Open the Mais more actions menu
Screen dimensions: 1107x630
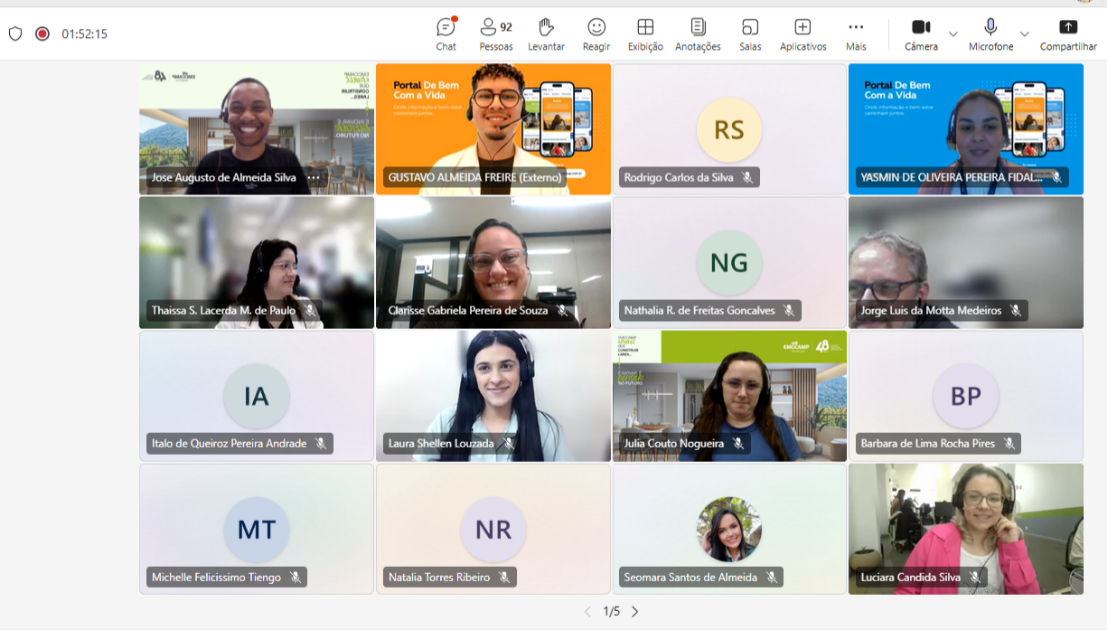[x=856, y=34]
